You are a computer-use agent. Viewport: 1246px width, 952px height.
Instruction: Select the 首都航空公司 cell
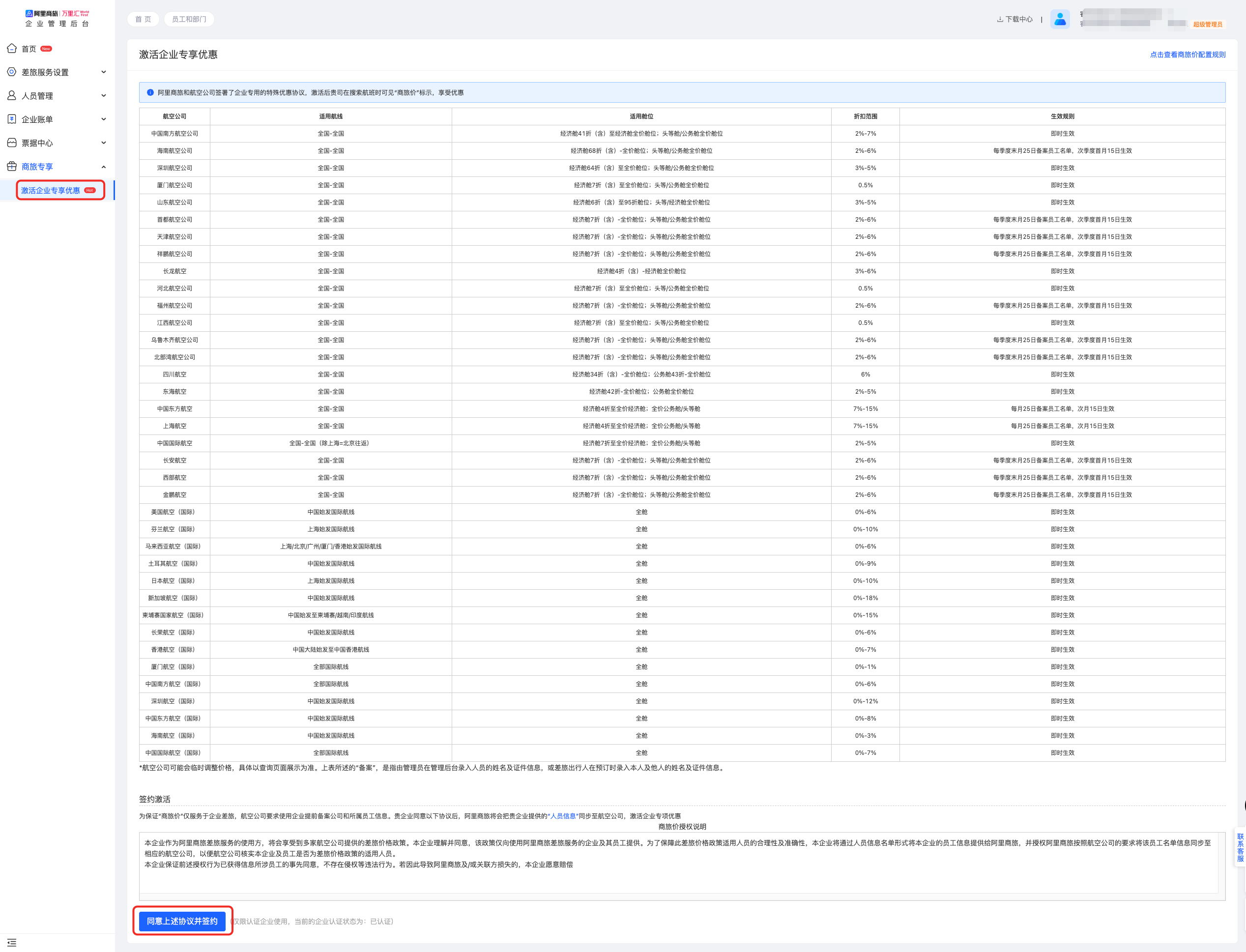click(x=174, y=219)
